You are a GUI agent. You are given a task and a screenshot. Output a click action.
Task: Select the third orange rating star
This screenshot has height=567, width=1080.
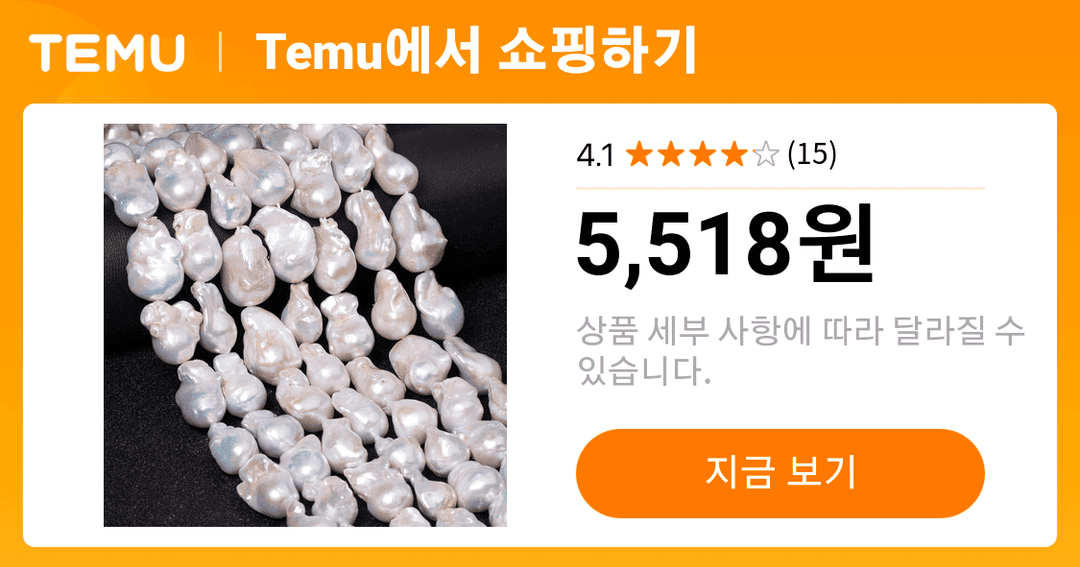703,154
